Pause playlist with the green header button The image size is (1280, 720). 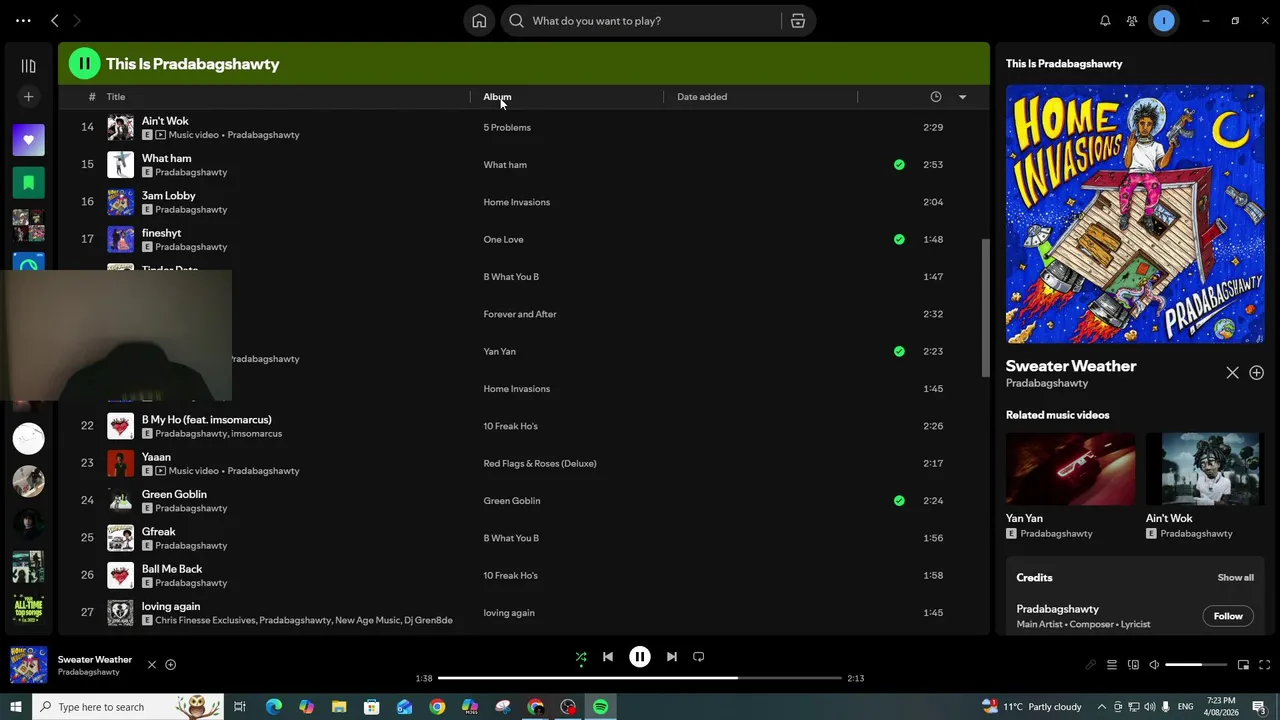84,63
